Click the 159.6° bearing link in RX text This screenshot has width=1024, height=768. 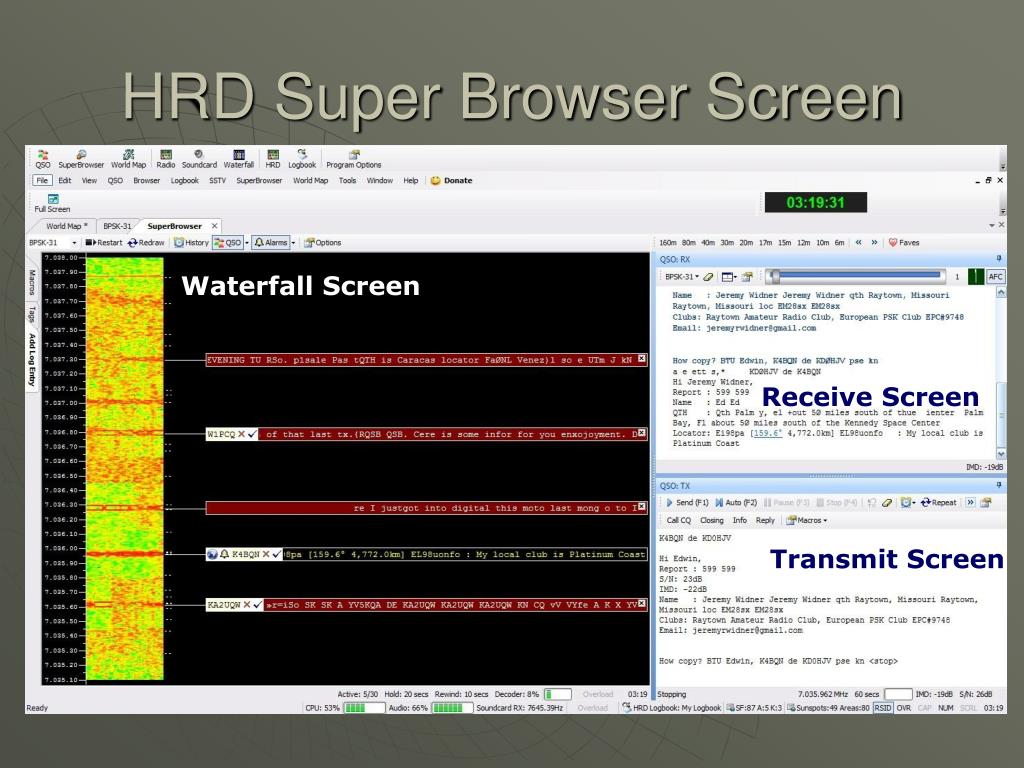click(767, 433)
